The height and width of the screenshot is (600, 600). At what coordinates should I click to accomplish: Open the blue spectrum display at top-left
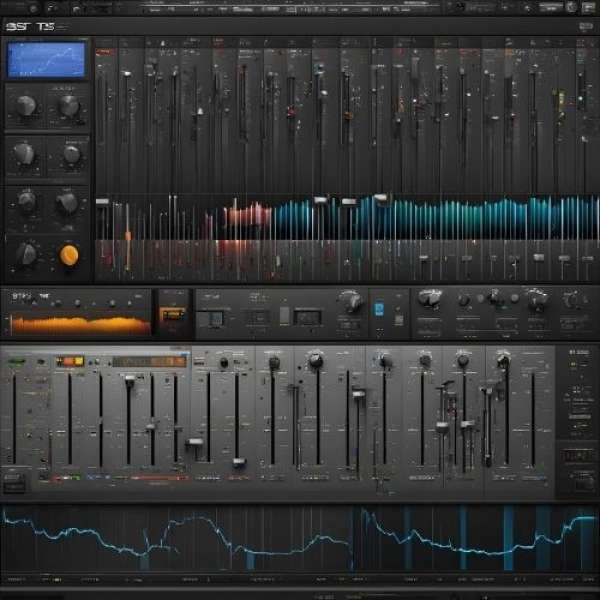[47, 58]
